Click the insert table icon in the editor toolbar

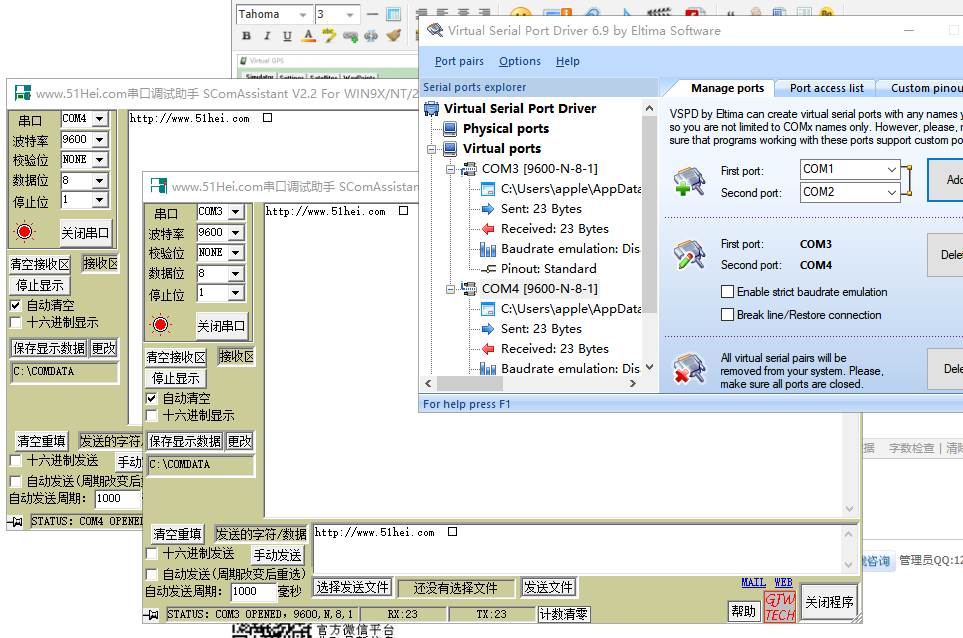tap(394, 14)
